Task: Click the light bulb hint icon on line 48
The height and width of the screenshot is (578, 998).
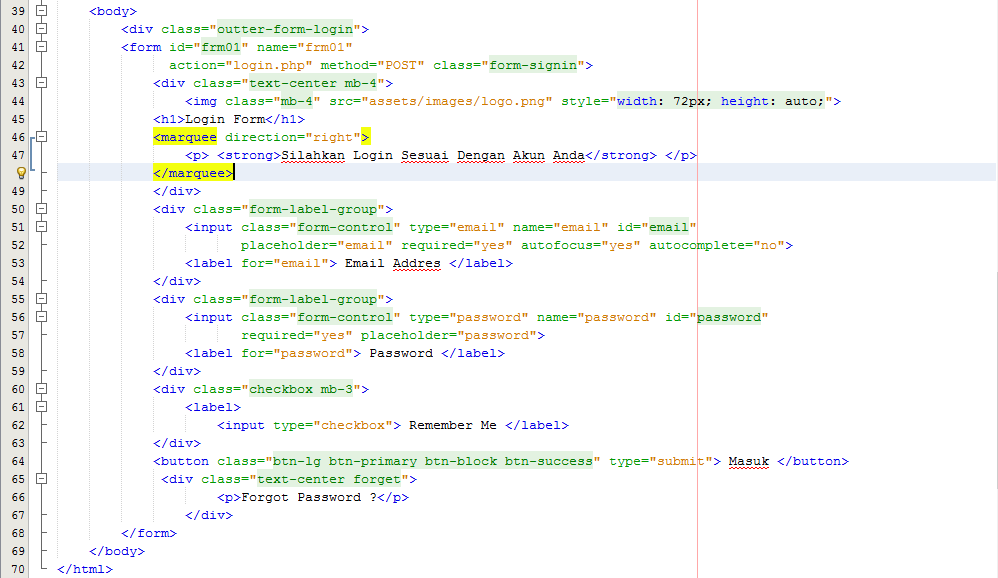Action: [19, 173]
